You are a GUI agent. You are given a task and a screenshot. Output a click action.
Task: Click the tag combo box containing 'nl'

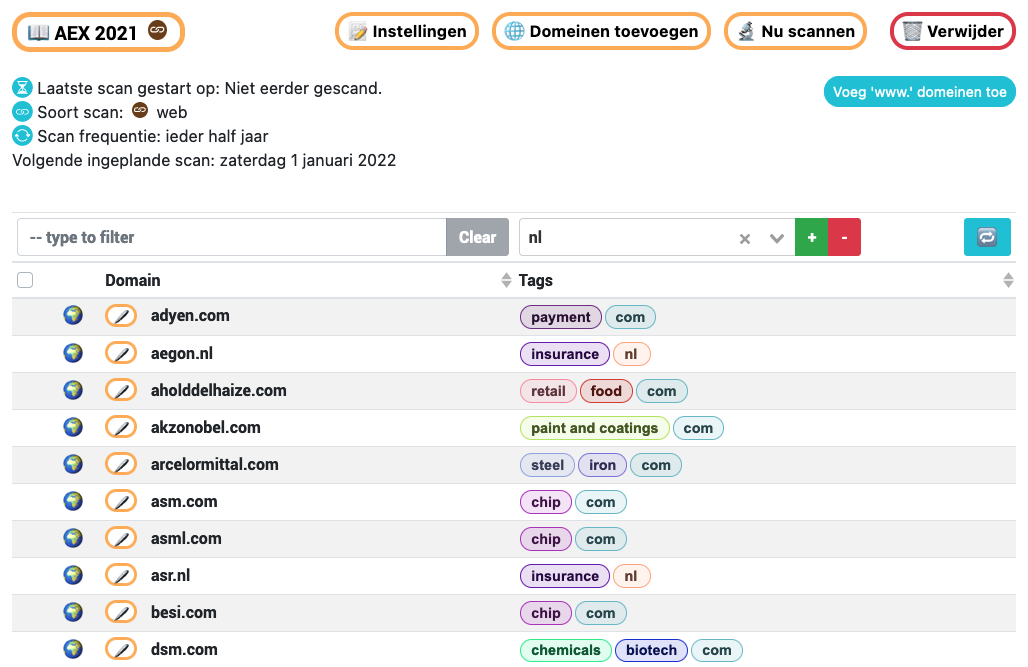click(x=657, y=237)
